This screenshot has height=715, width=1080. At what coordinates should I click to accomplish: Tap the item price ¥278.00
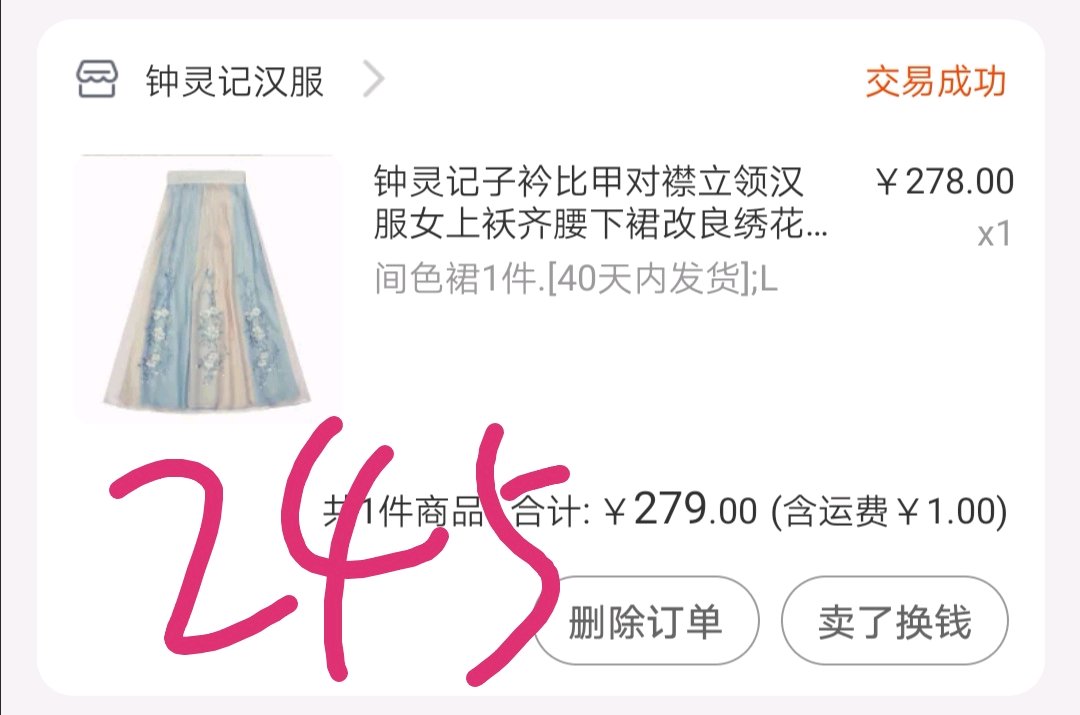coord(944,182)
